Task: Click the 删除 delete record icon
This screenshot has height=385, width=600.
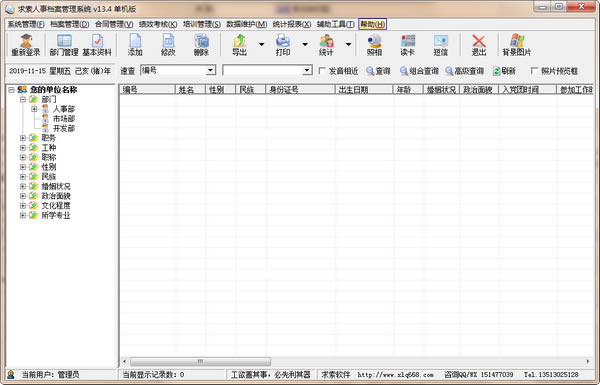Action: click(x=201, y=45)
